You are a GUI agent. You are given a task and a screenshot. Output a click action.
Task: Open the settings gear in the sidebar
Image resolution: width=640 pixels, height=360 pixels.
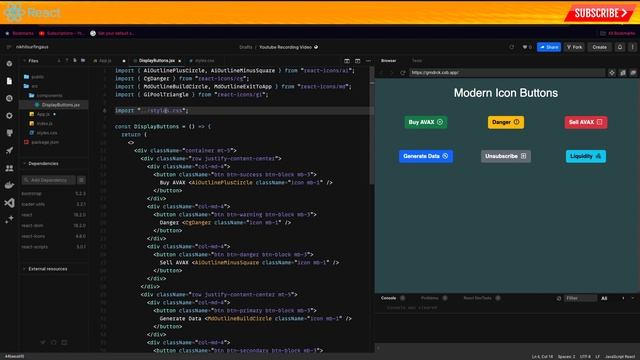[9, 116]
